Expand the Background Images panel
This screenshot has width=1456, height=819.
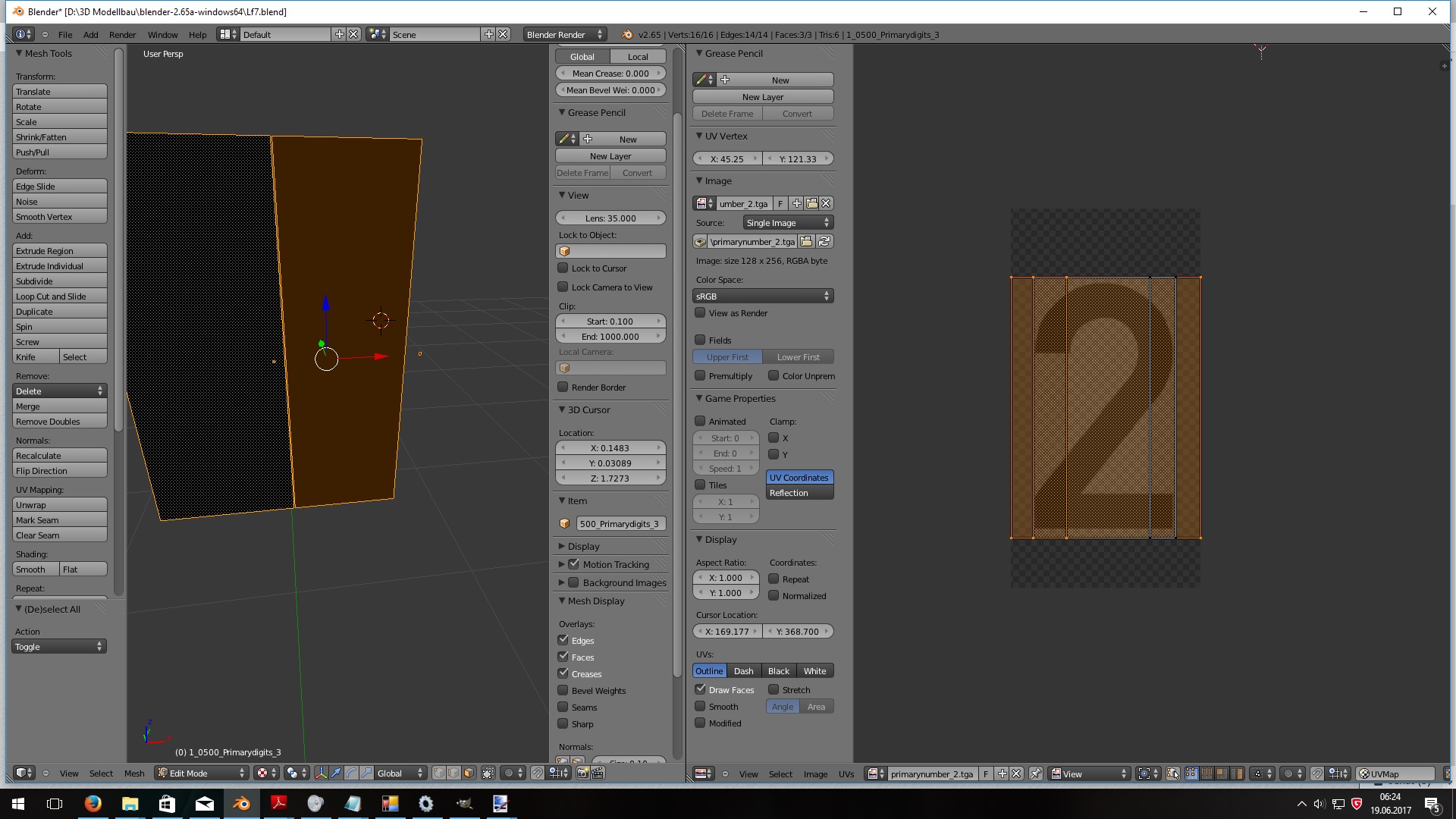[562, 582]
